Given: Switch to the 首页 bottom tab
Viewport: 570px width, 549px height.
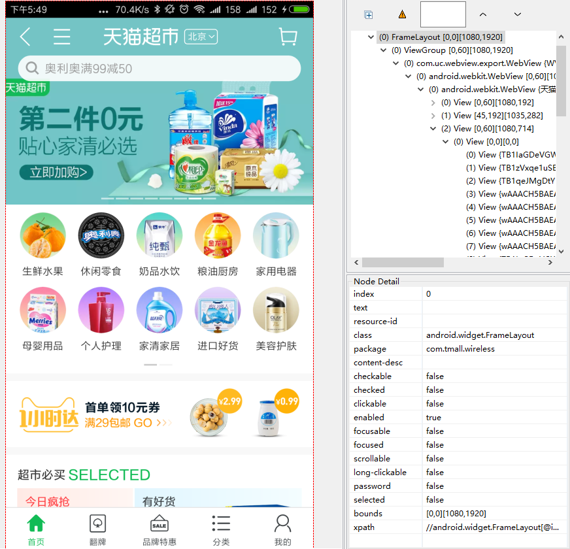Looking at the screenshot, I should 36,530.
